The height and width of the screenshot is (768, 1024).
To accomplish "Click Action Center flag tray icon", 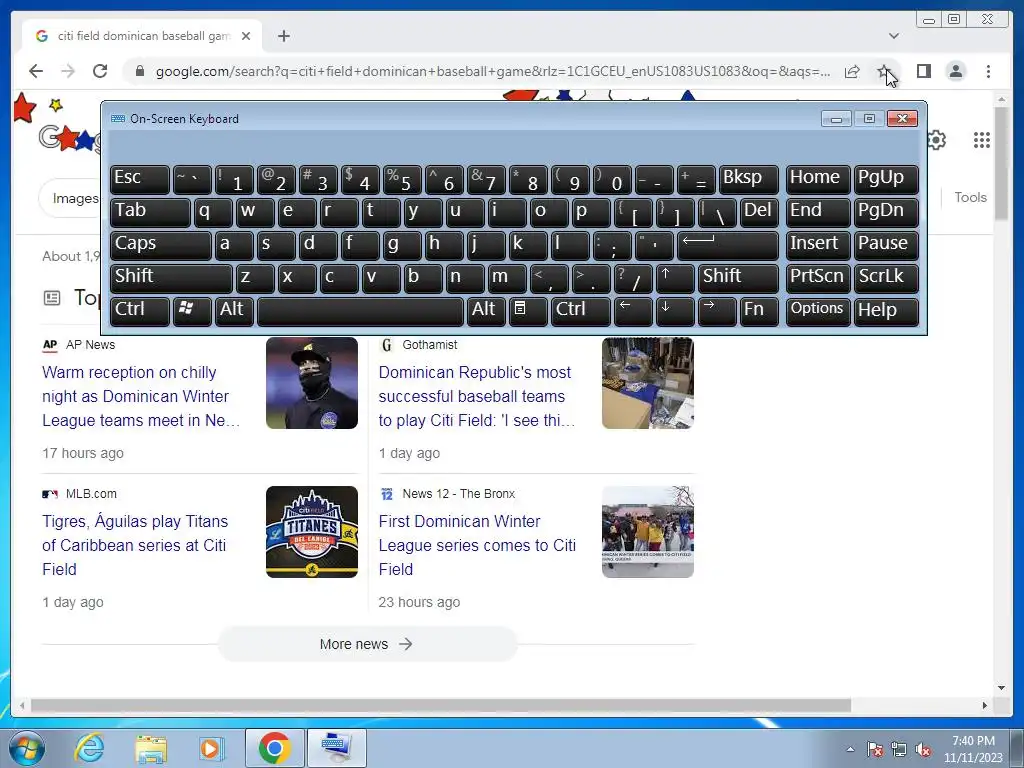I will tap(875, 750).
